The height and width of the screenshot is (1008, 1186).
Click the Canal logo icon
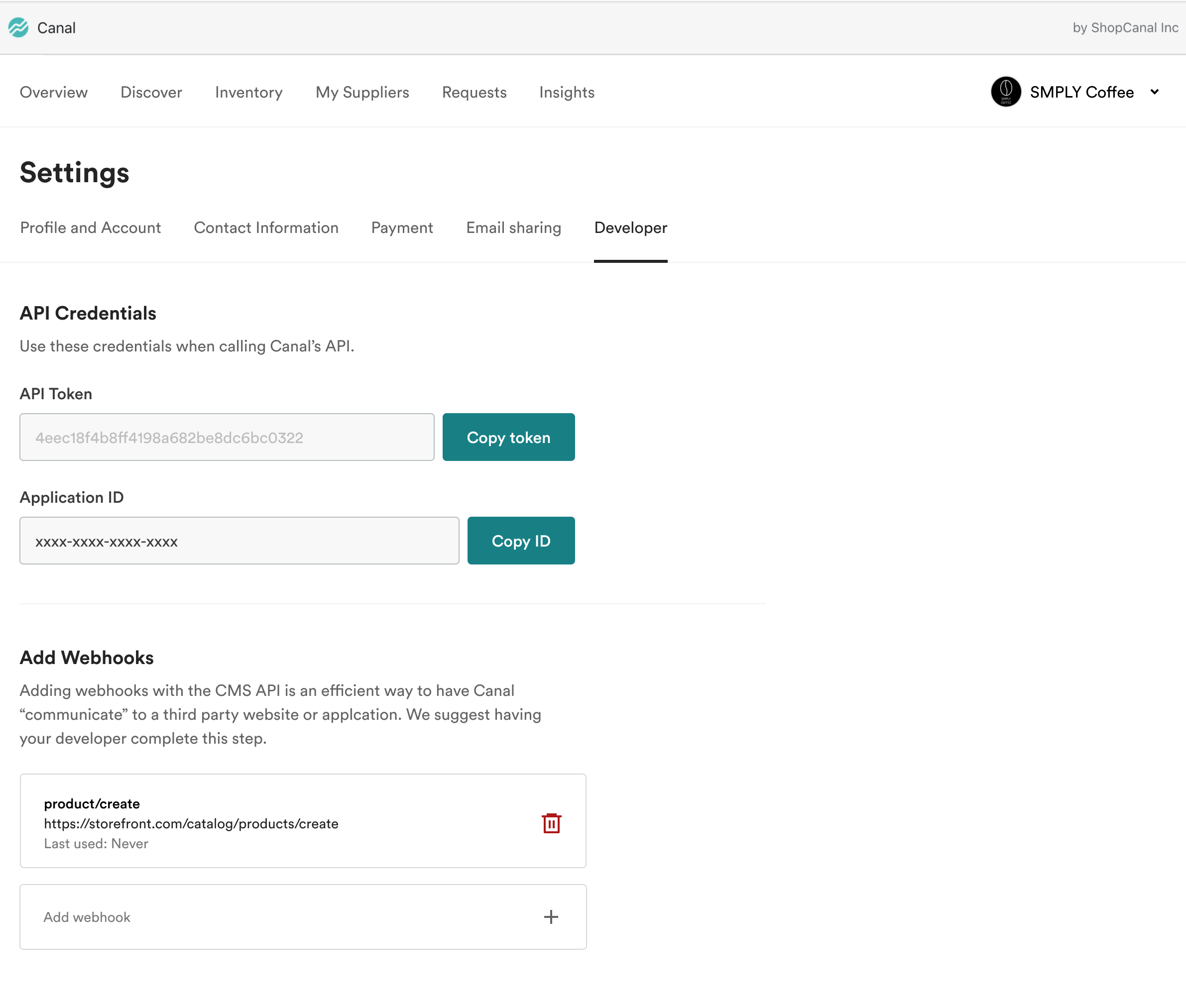coord(18,27)
